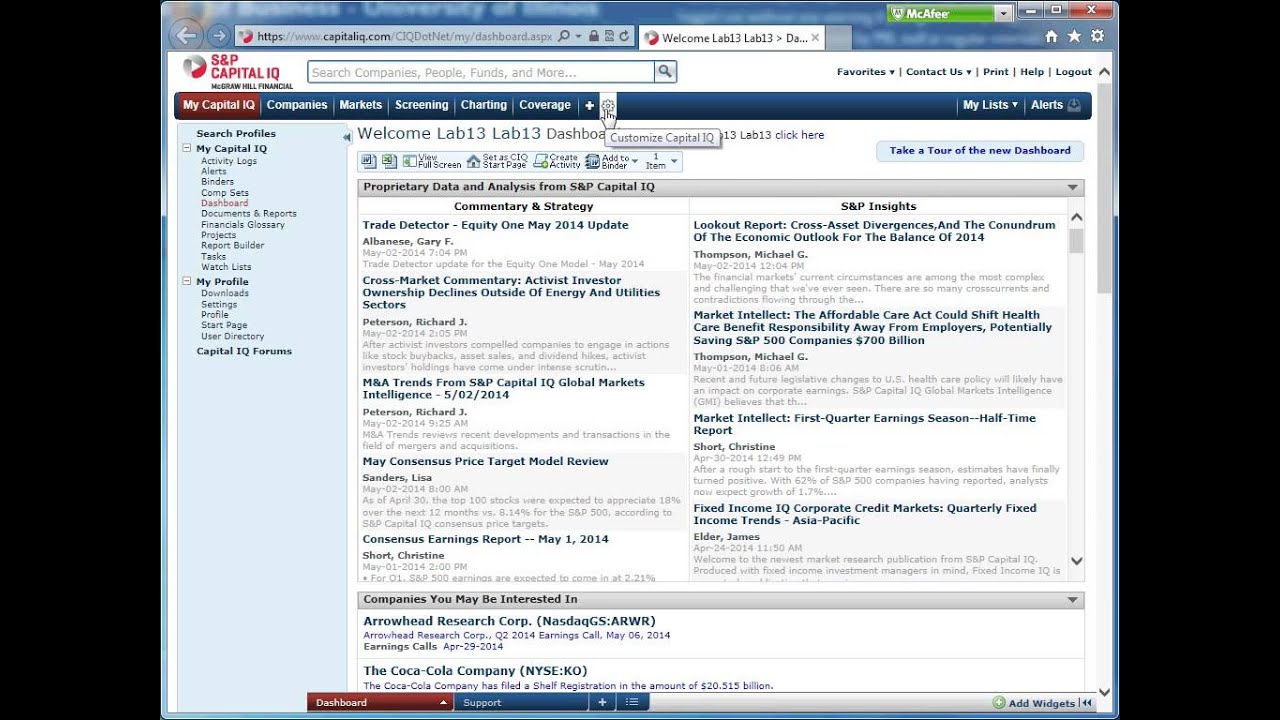The width and height of the screenshot is (1280, 720).
Task: Open the Charting menu
Action: tap(484, 105)
